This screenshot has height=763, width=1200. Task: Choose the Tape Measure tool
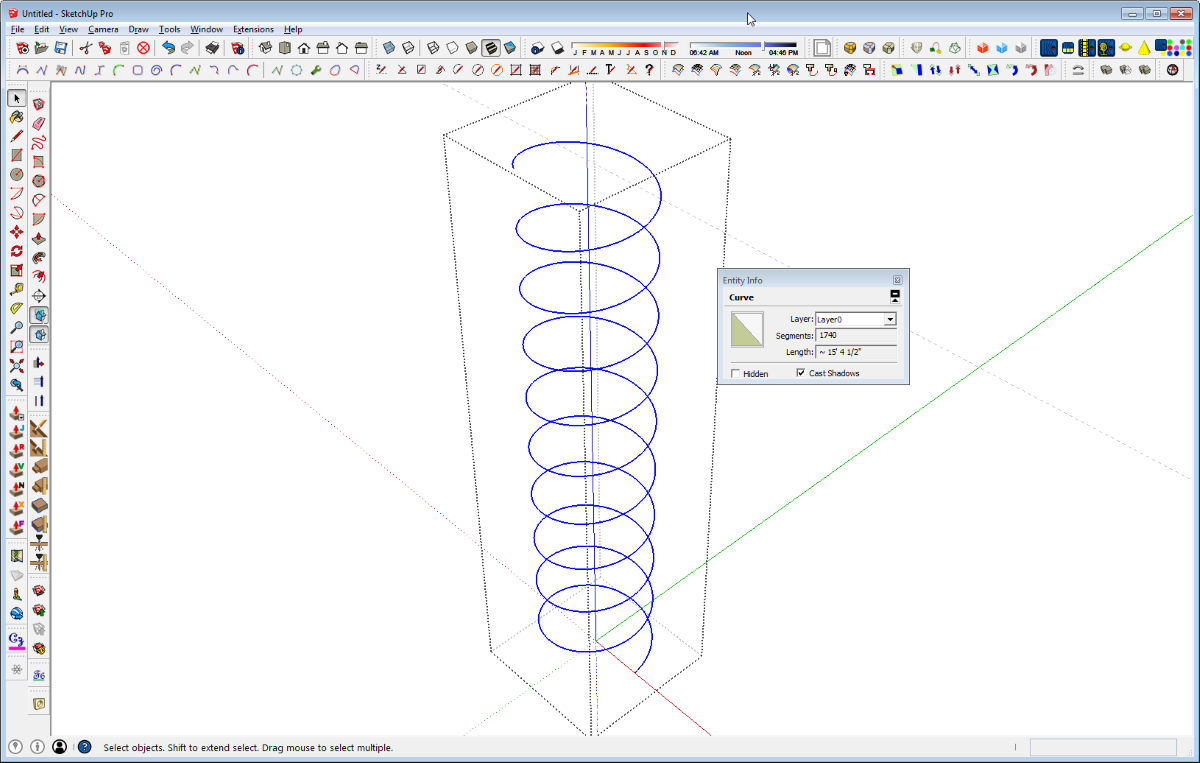click(x=17, y=289)
